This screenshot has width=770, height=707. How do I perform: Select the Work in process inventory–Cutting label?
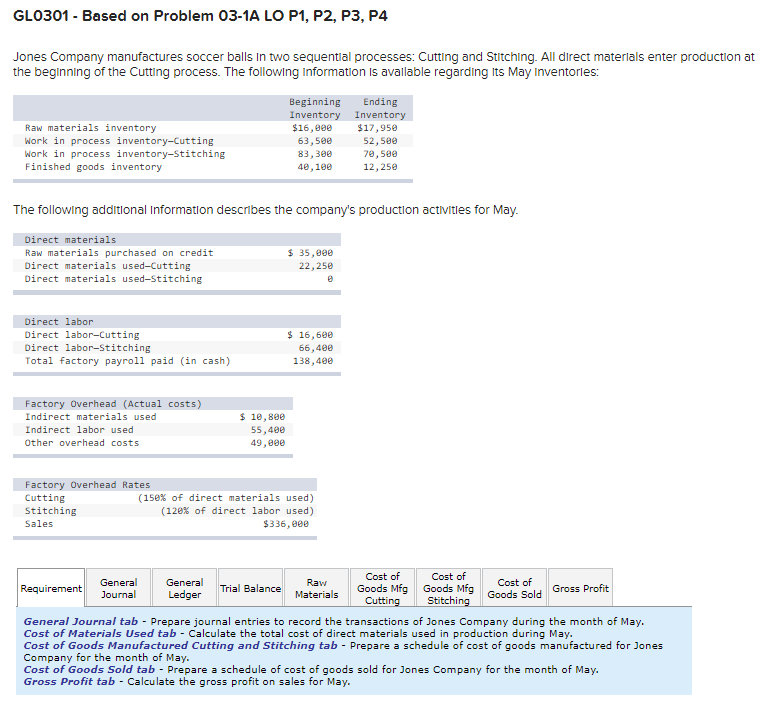tap(119, 141)
